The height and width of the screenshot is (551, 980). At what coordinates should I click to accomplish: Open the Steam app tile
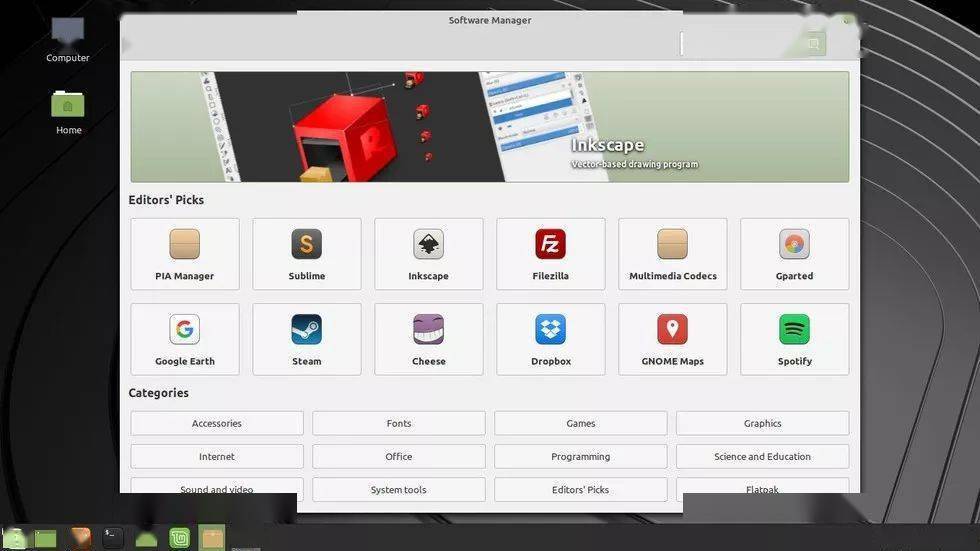[306, 339]
